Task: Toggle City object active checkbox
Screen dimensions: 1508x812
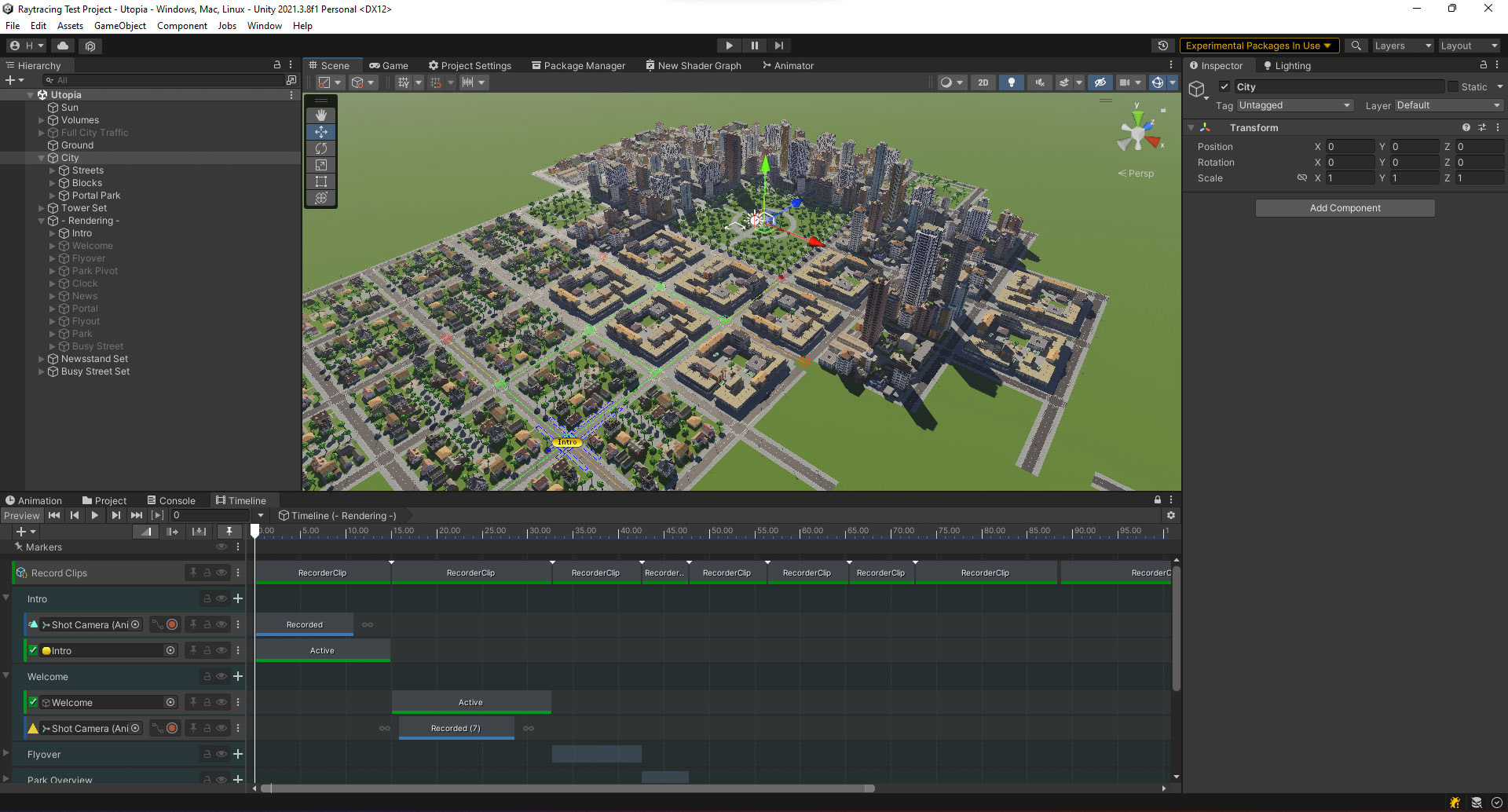Action: [x=1224, y=86]
